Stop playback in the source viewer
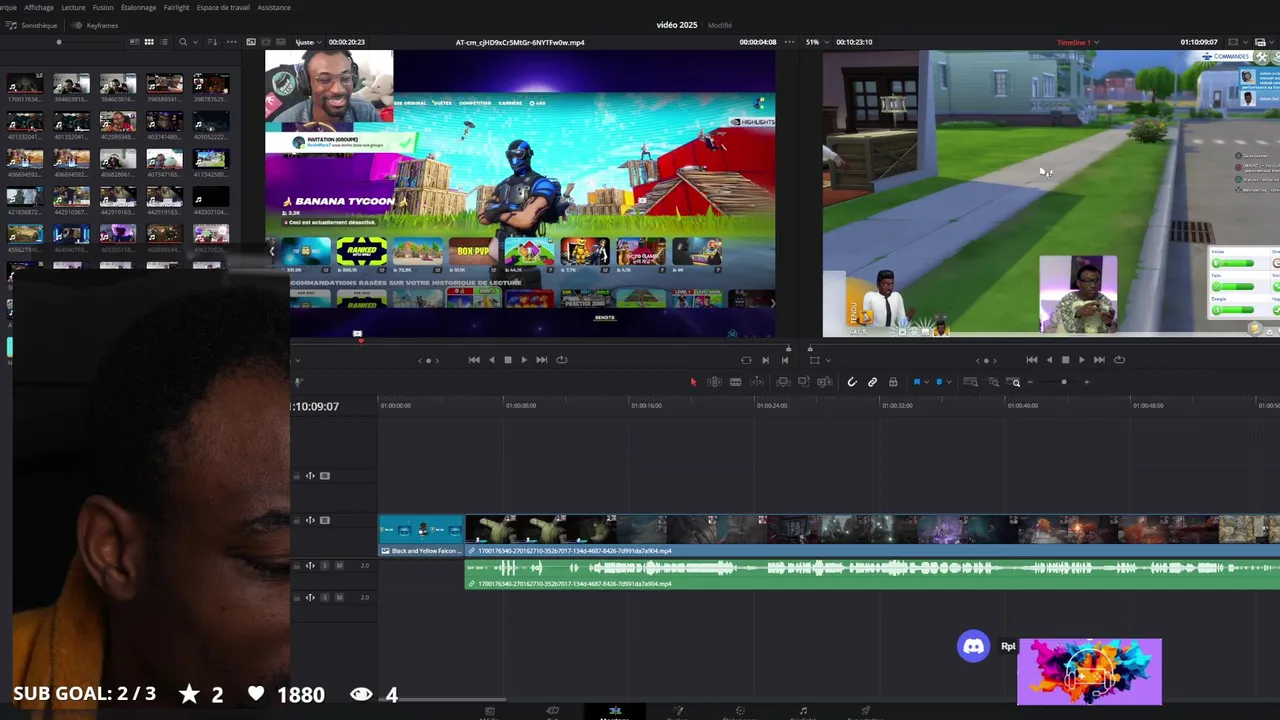This screenshot has width=1280, height=720. (x=507, y=360)
